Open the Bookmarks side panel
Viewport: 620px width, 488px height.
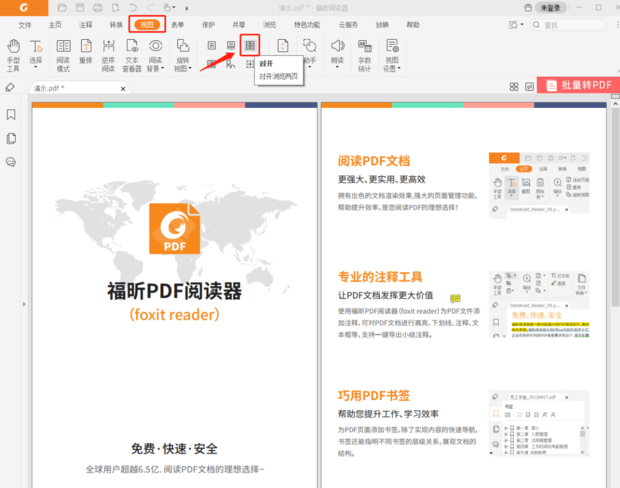tap(11, 115)
